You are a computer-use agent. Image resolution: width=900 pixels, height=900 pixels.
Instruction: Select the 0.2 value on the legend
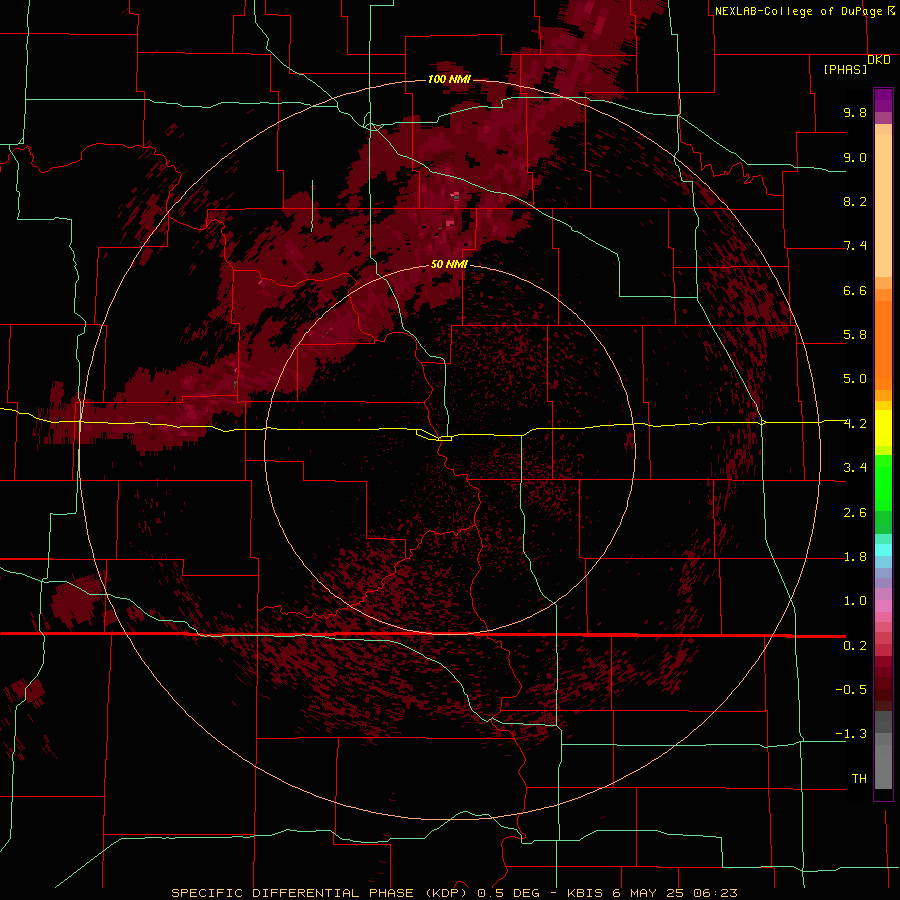tap(855, 646)
